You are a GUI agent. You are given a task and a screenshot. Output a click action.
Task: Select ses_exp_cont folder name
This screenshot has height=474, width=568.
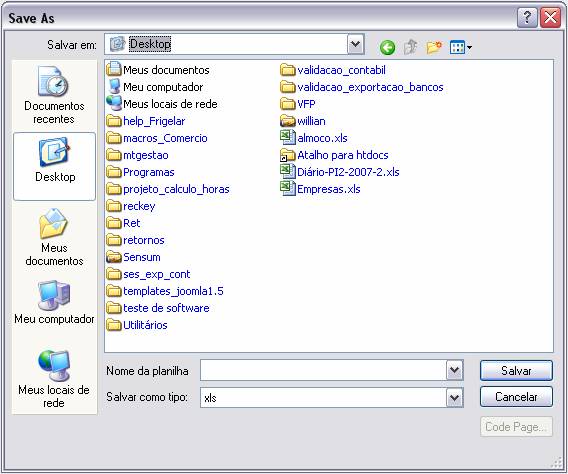156,274
